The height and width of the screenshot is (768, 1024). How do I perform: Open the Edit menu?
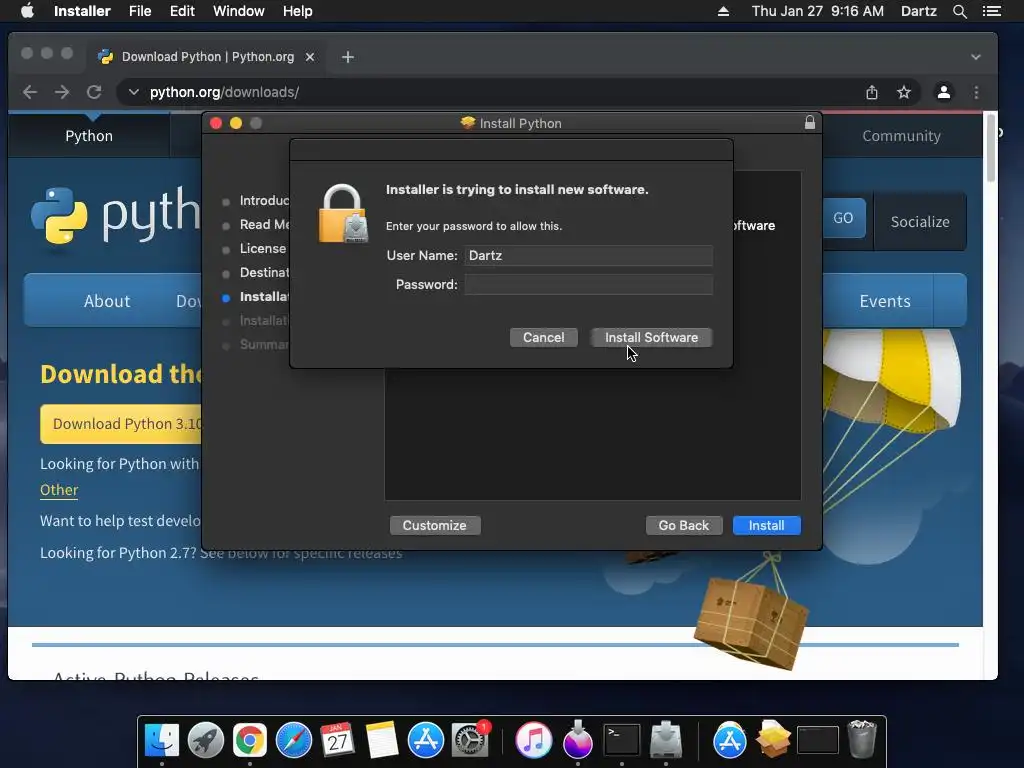182,11
